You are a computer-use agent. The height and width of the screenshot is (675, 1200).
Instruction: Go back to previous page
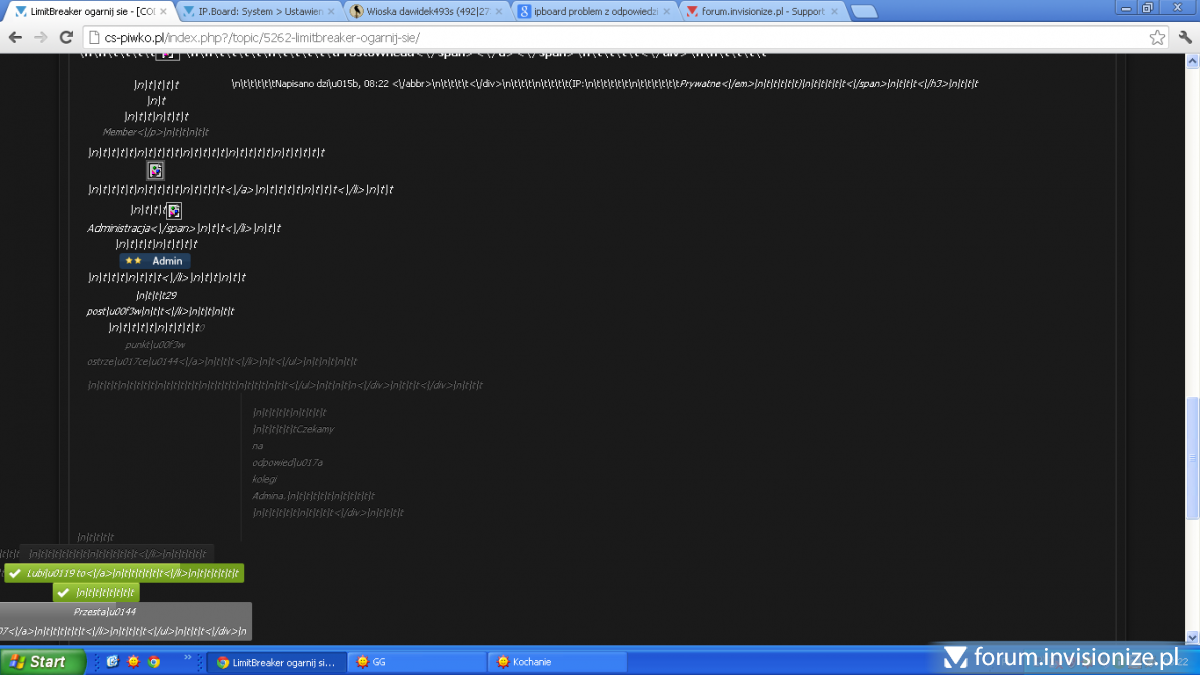tap(15, 37)
